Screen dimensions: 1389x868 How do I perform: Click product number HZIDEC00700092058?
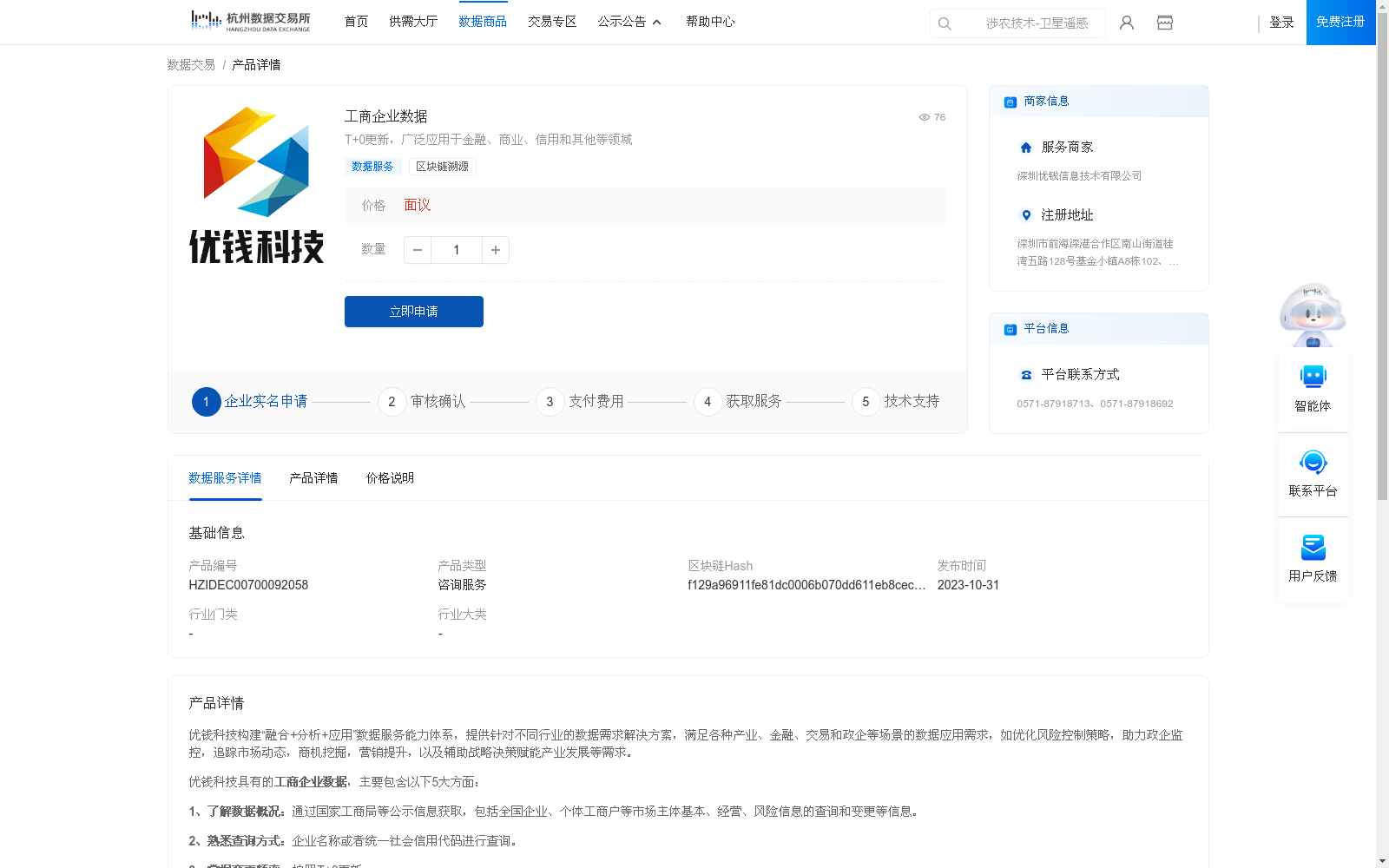(x=248, y=585)
